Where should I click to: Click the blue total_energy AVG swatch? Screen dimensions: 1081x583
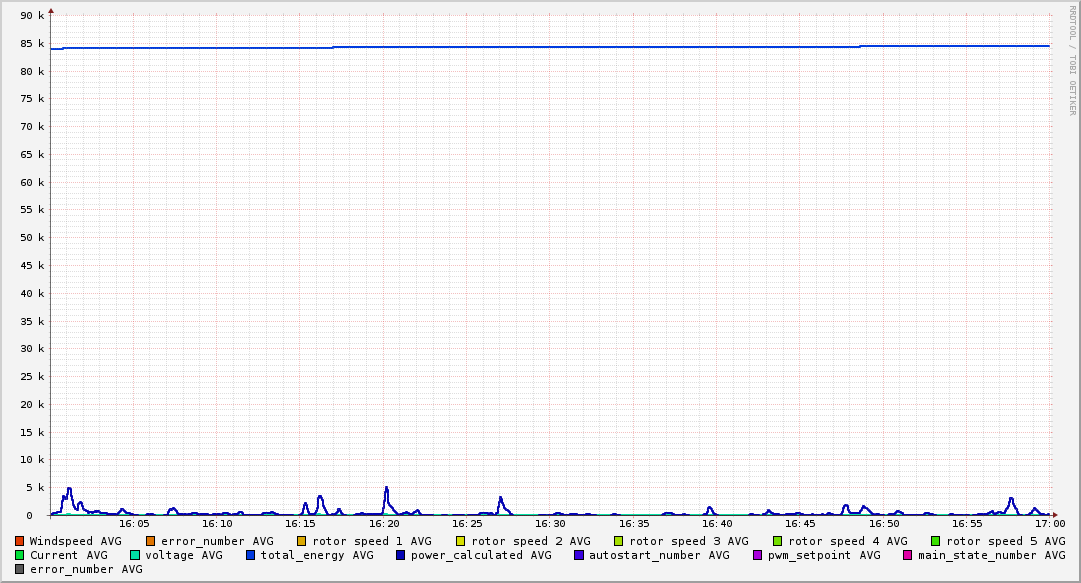click(x=251, y=555)
